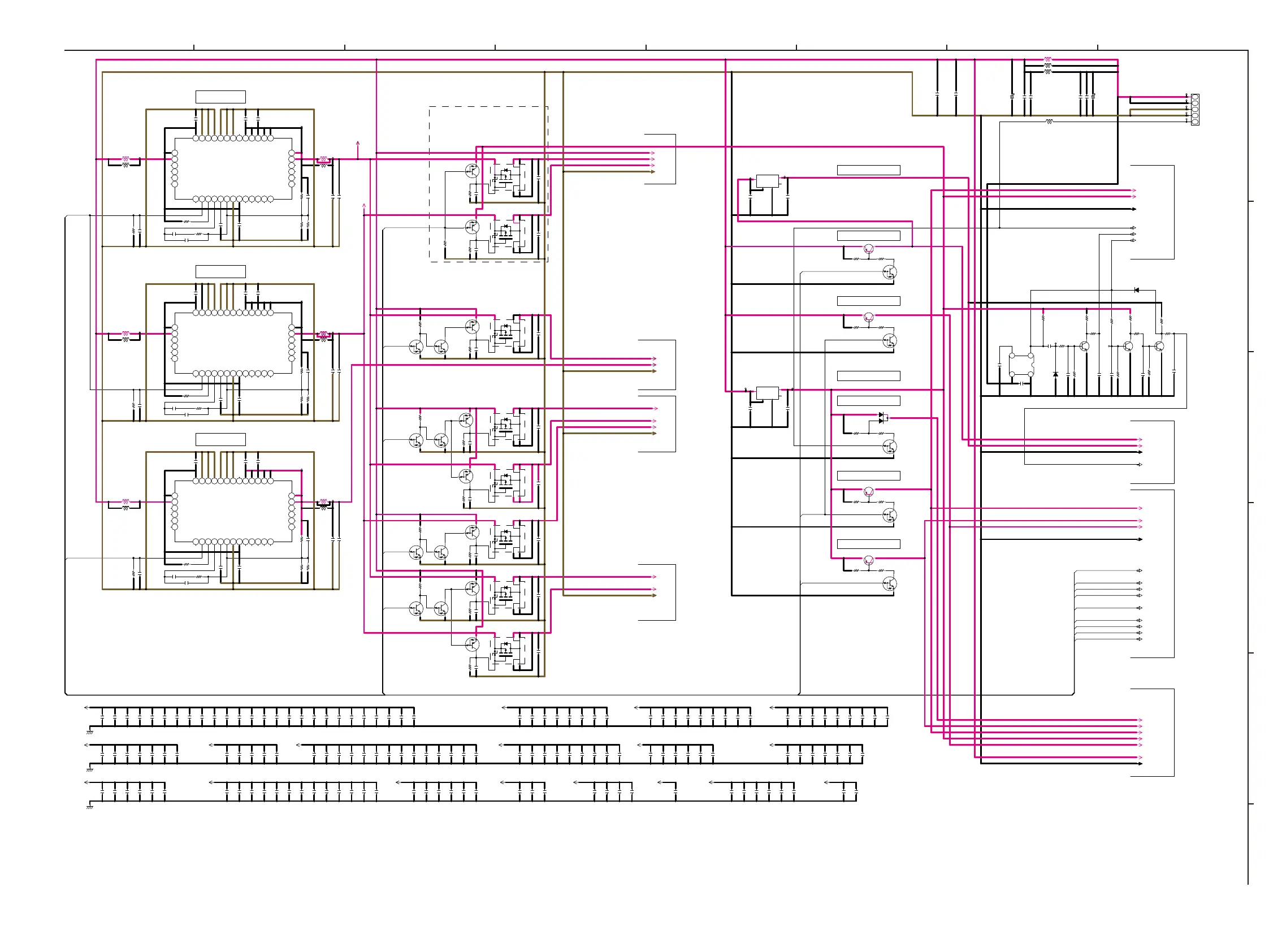Select the dashed-outline circuit block

coord(488,184)
